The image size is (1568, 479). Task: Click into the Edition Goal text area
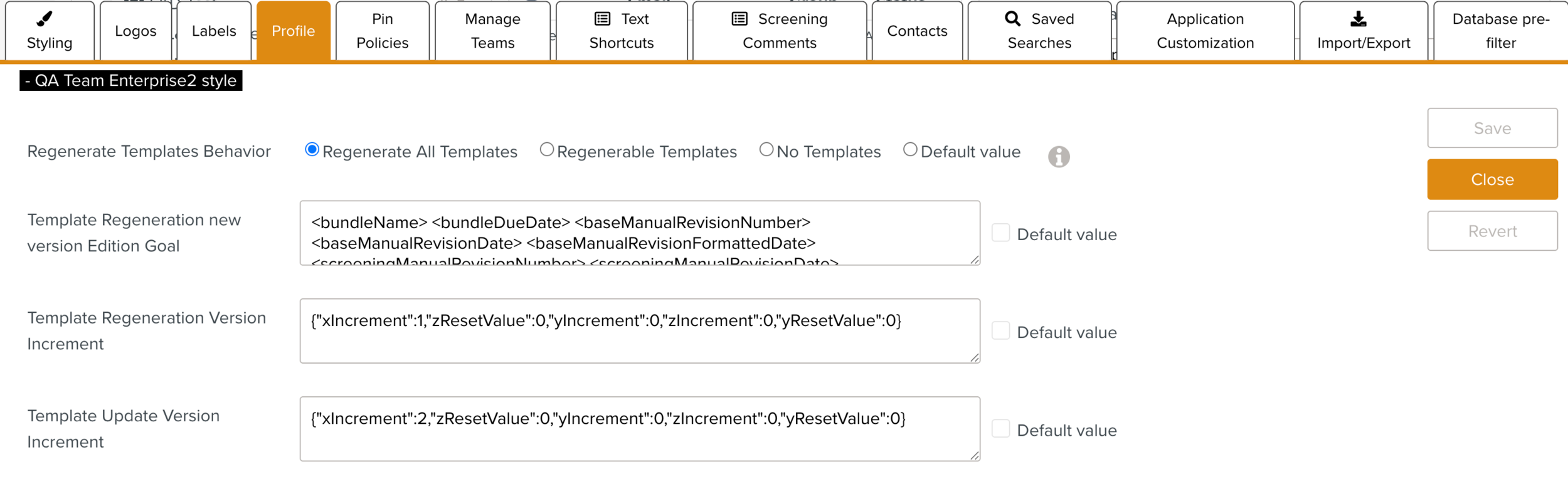(640, 233)
